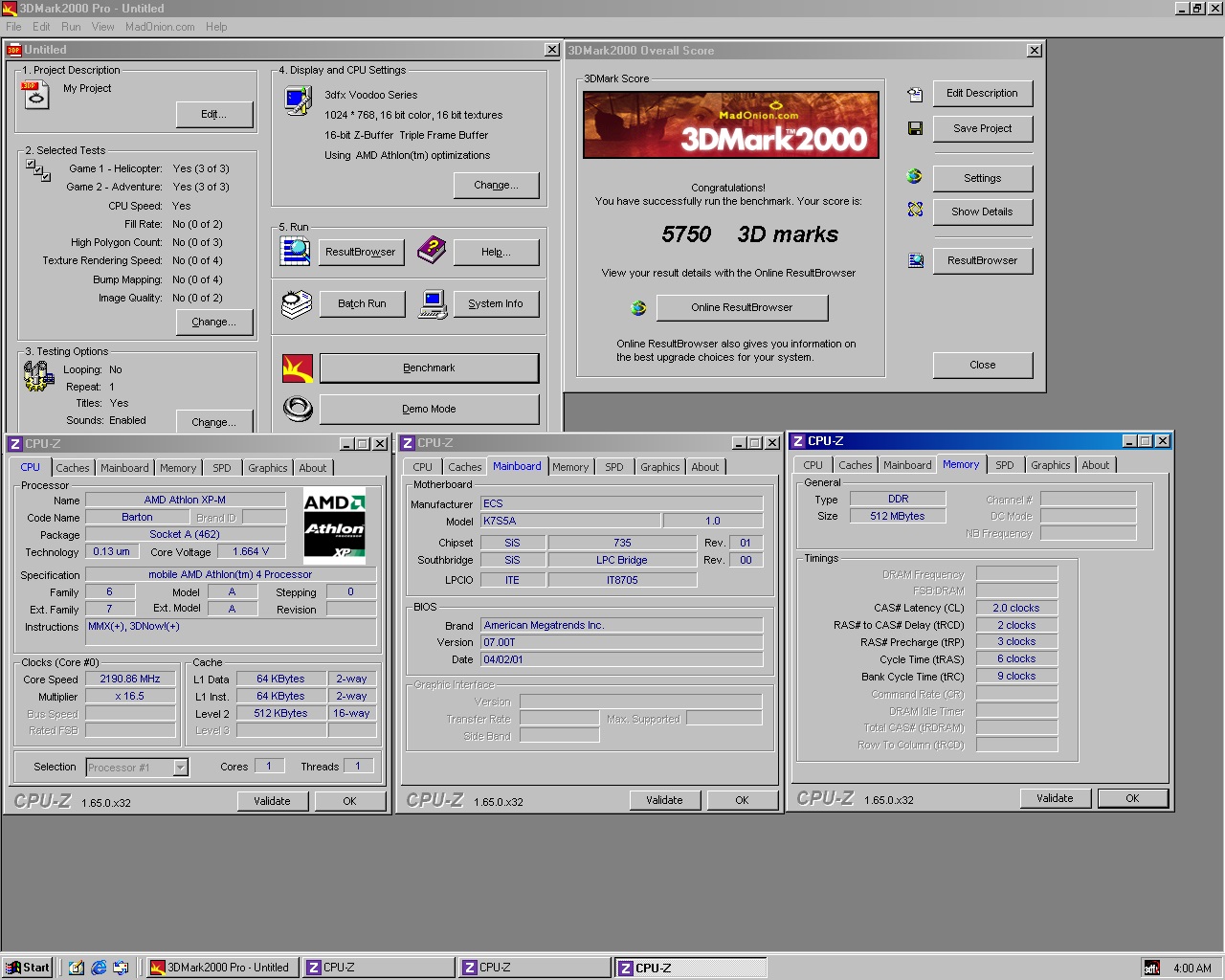Click the globe icon beside Online ResultBrowser

coord(638,307)
